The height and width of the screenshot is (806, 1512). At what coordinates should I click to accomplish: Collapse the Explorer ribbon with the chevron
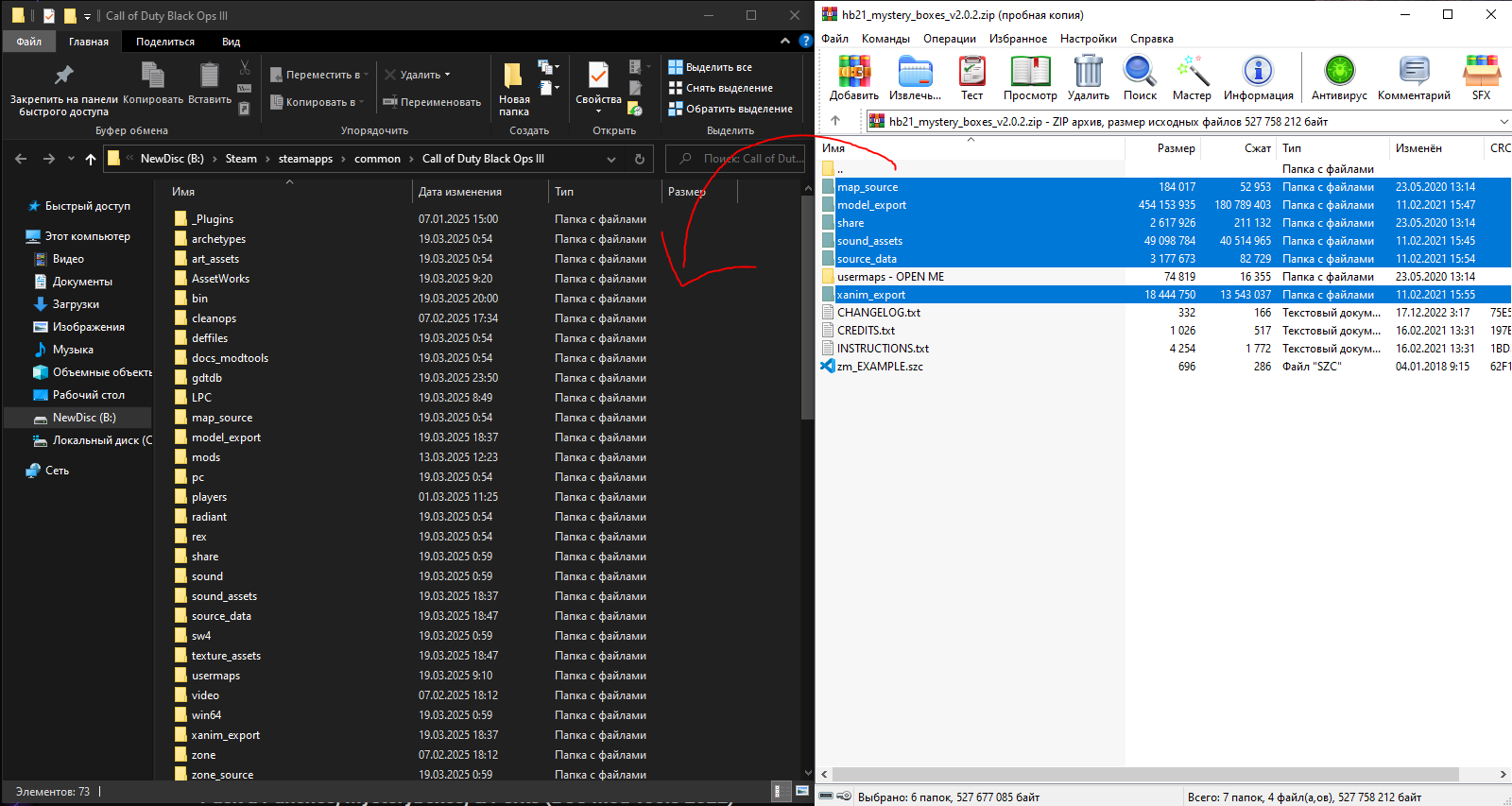784,42
